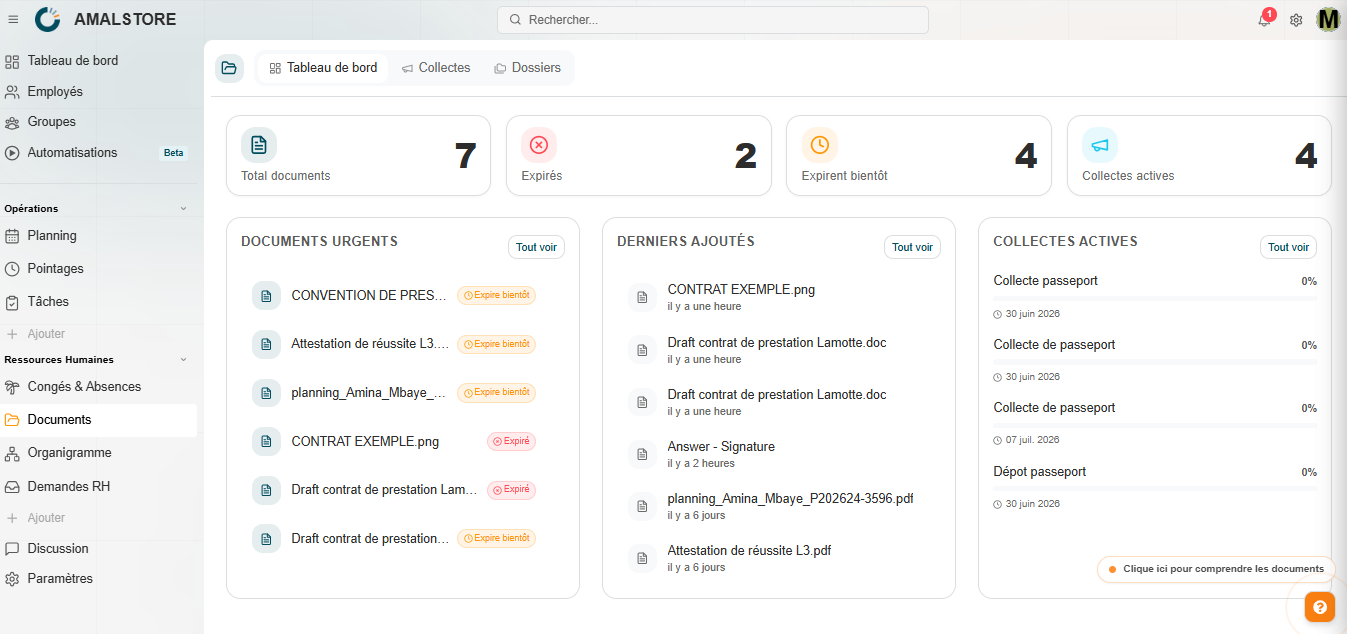This screenshot has height=634, width=1347.
Task: Click the open folder icon beside tabs
Action: pyautogui.click(x=229, y=68)
